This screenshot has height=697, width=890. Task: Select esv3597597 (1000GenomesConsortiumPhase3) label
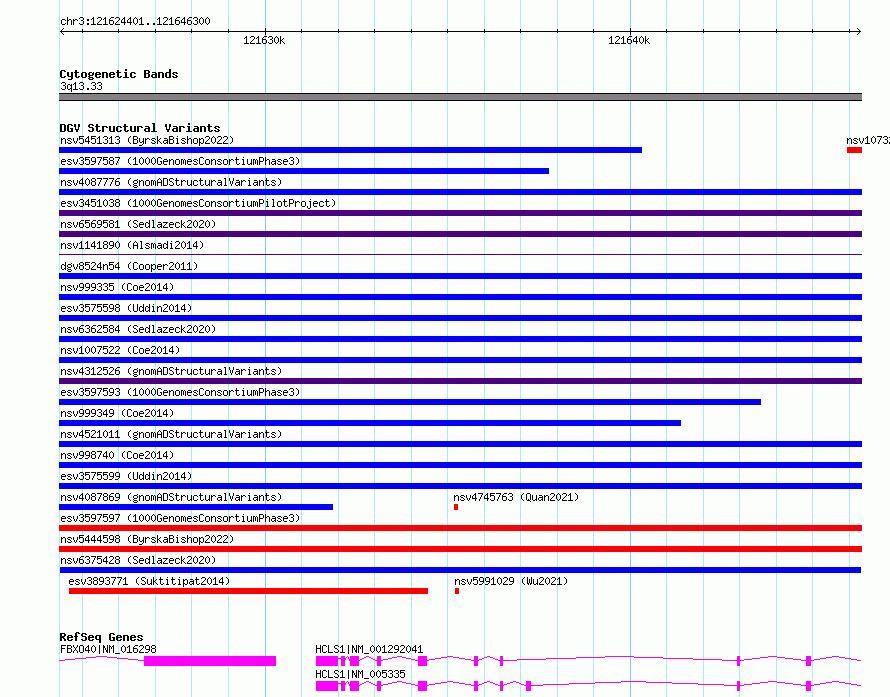[180, 518]
